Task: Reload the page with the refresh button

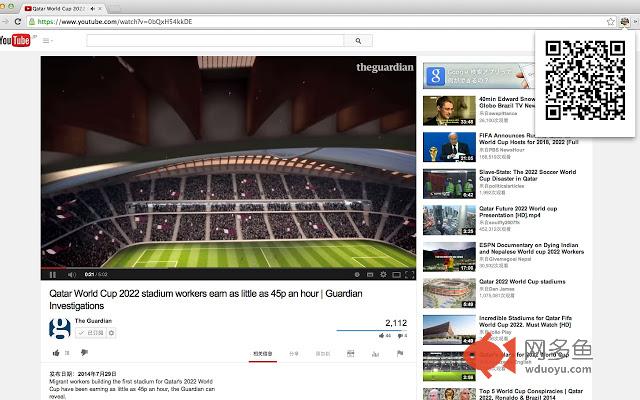Action: (18, 22)
